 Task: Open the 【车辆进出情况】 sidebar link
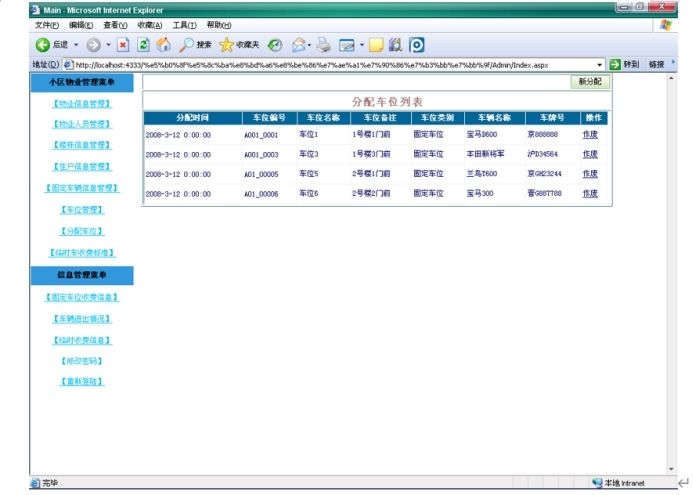coord(82,319)
